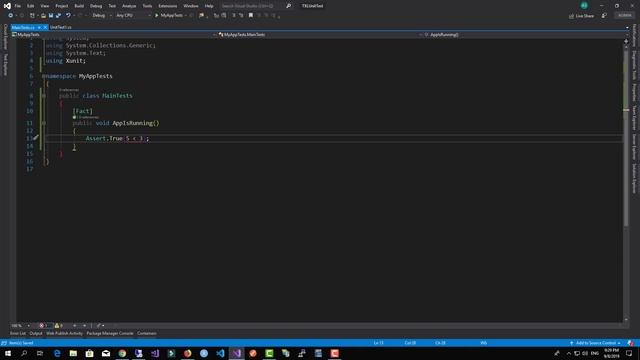Click the open file toolbar icon
640x360 pixels.
pos(43,16)
